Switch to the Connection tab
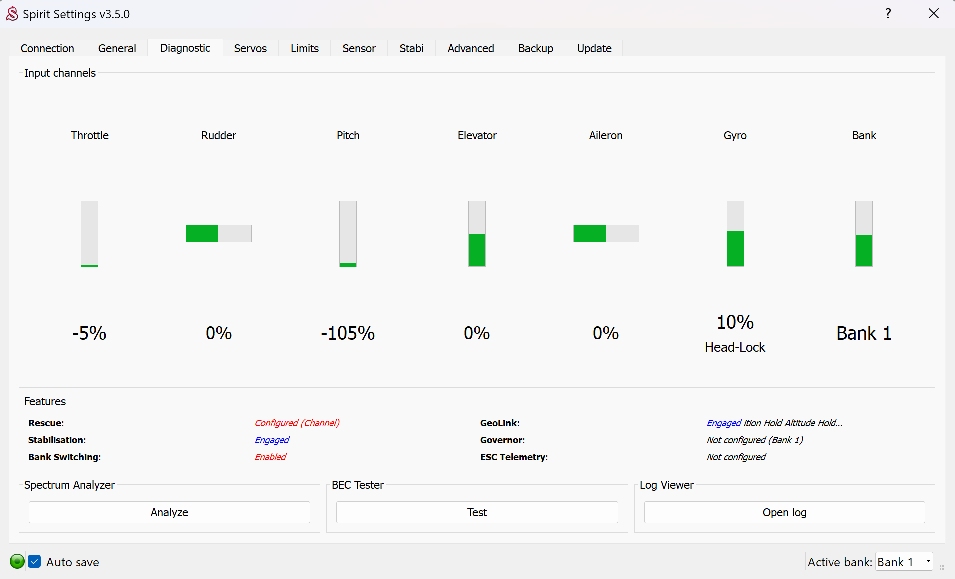Image resolution: width=955 pixels, height=579 pixels. [x=47, y=48]
